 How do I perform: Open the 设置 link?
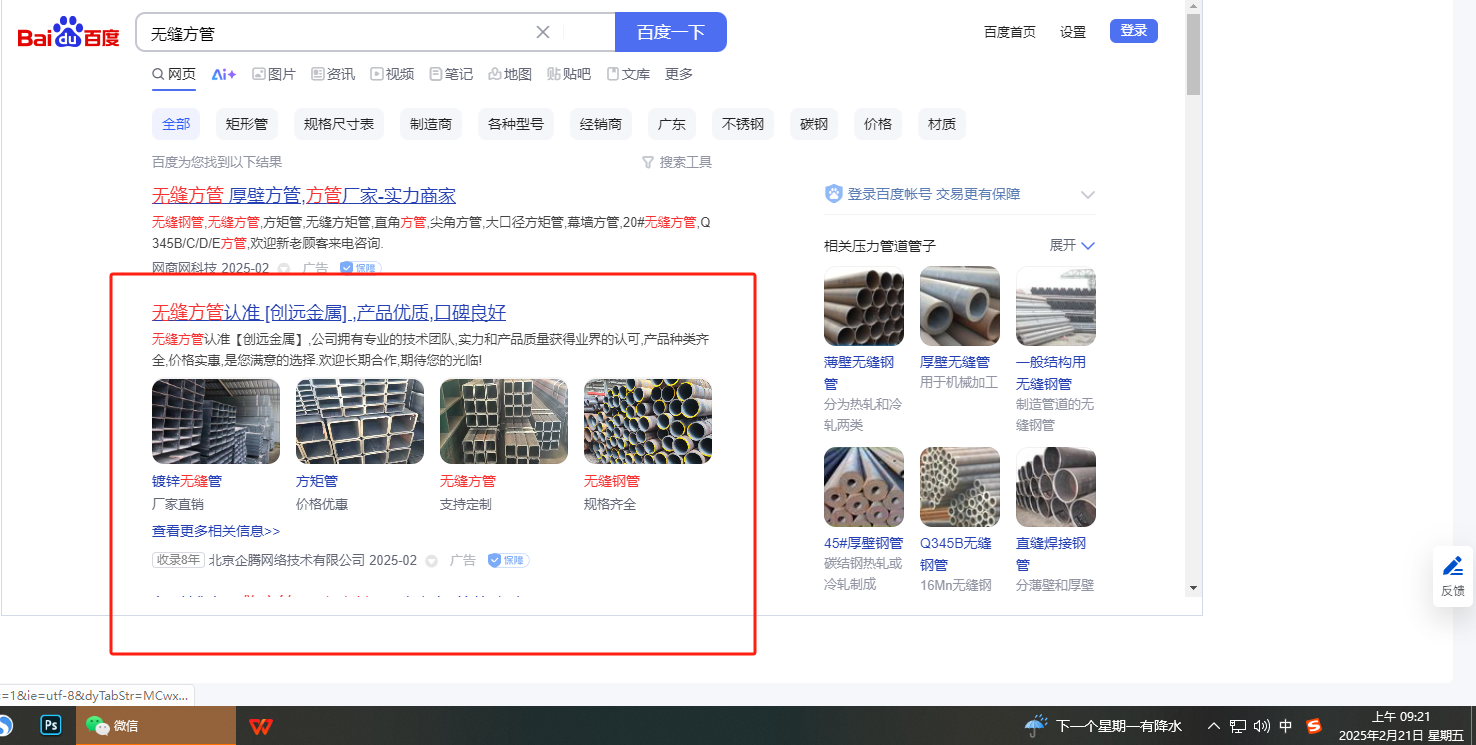tap(1073, 32)
